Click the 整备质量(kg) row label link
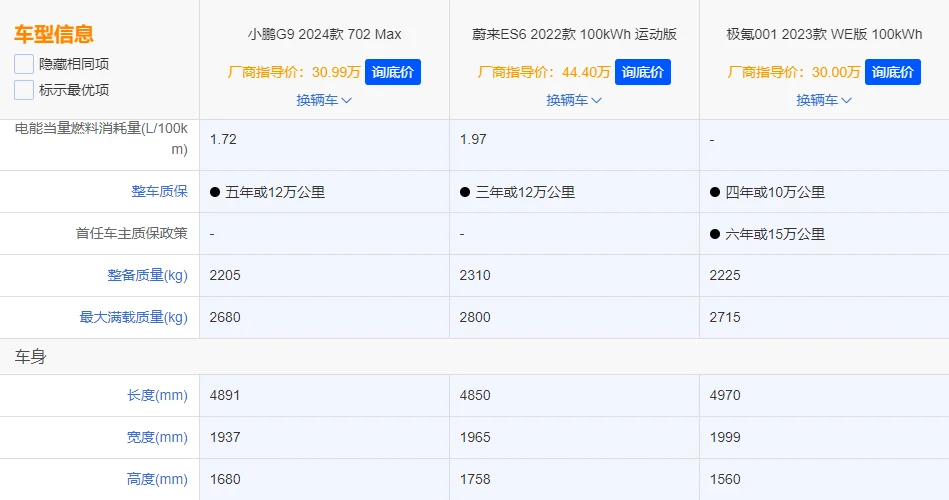The width and height of the screenshot is (949, 500). pos(147,275)
